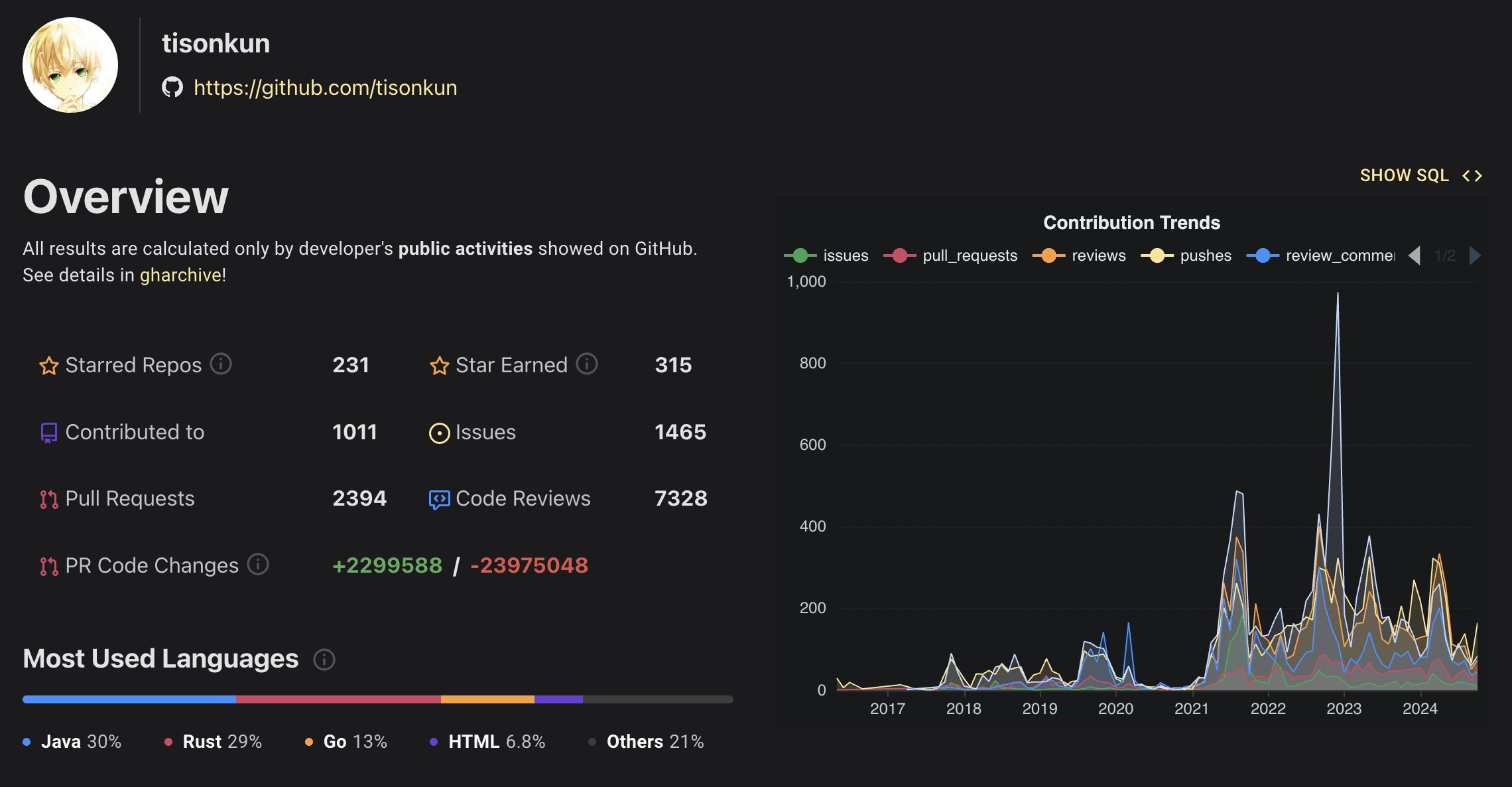Viewport: 1512px width, 787px height.
Task: Click the 2021 label on chart axis
Action: pyautogui.click(x=1192, y=709)
